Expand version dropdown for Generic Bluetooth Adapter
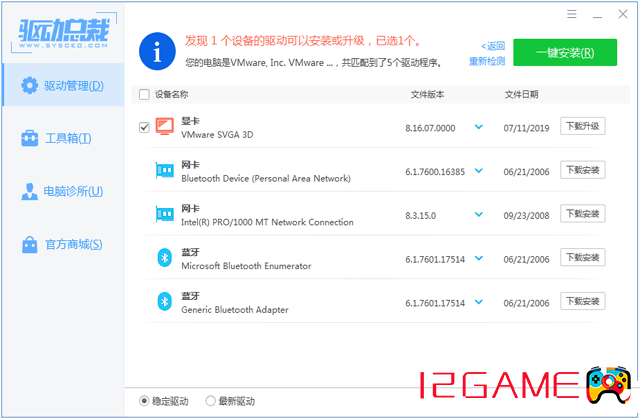This screenshot has width=640, height=419. pyautogui.click(x=479, y=302)
